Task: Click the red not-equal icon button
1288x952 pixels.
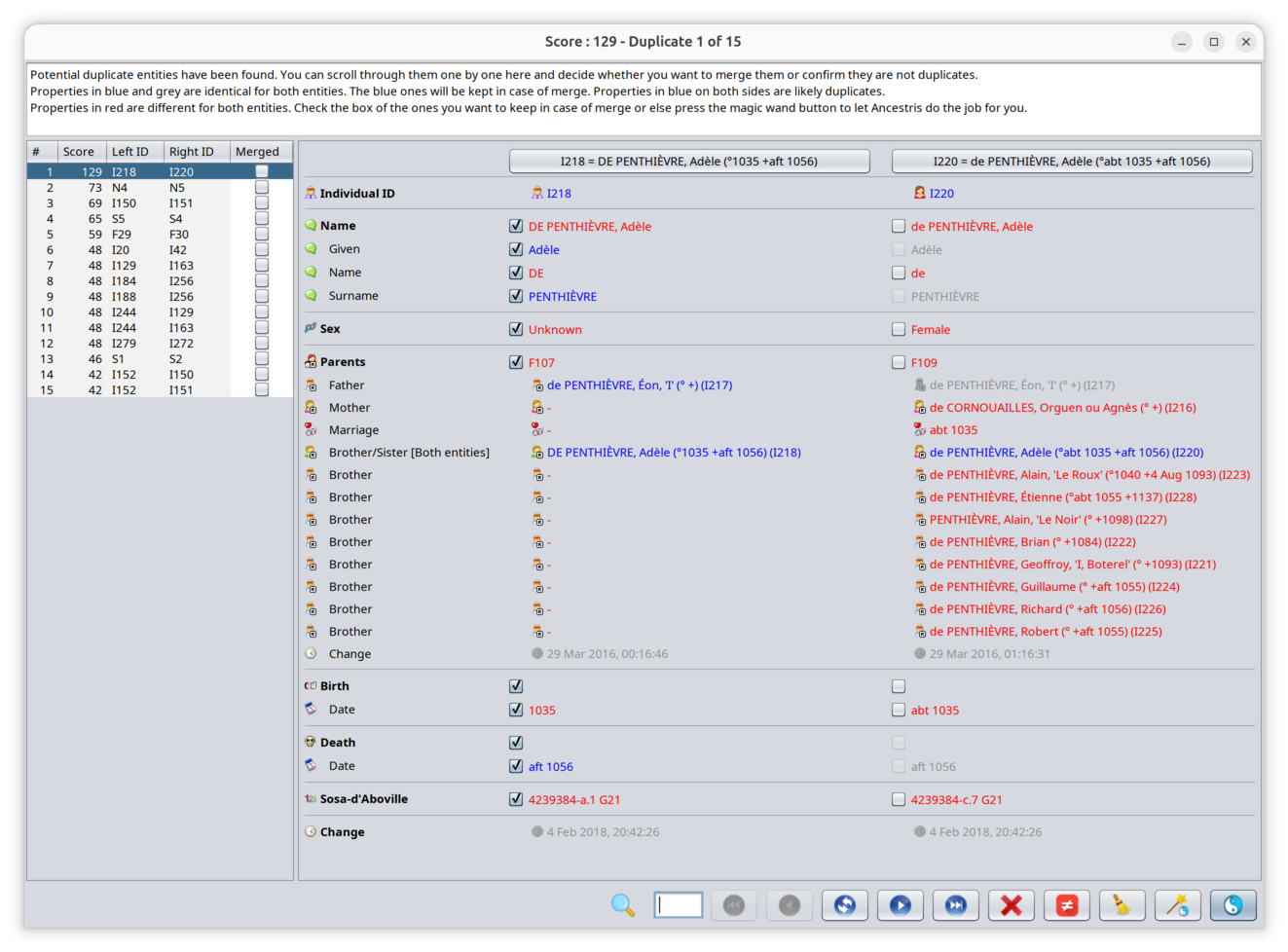Action: [x=1067, y=905]
